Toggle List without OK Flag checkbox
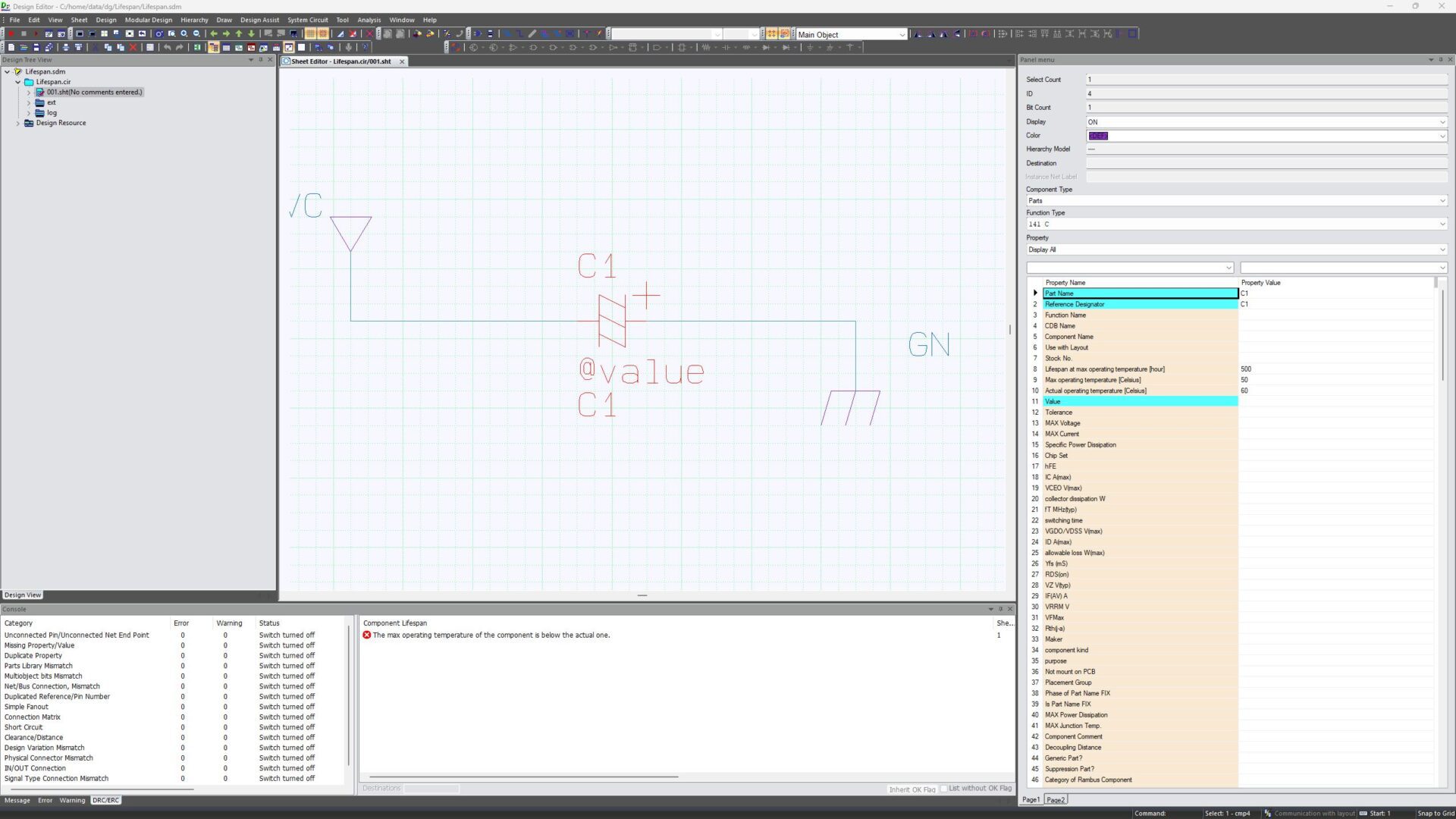1456x819 pixels. click(944, 789)
